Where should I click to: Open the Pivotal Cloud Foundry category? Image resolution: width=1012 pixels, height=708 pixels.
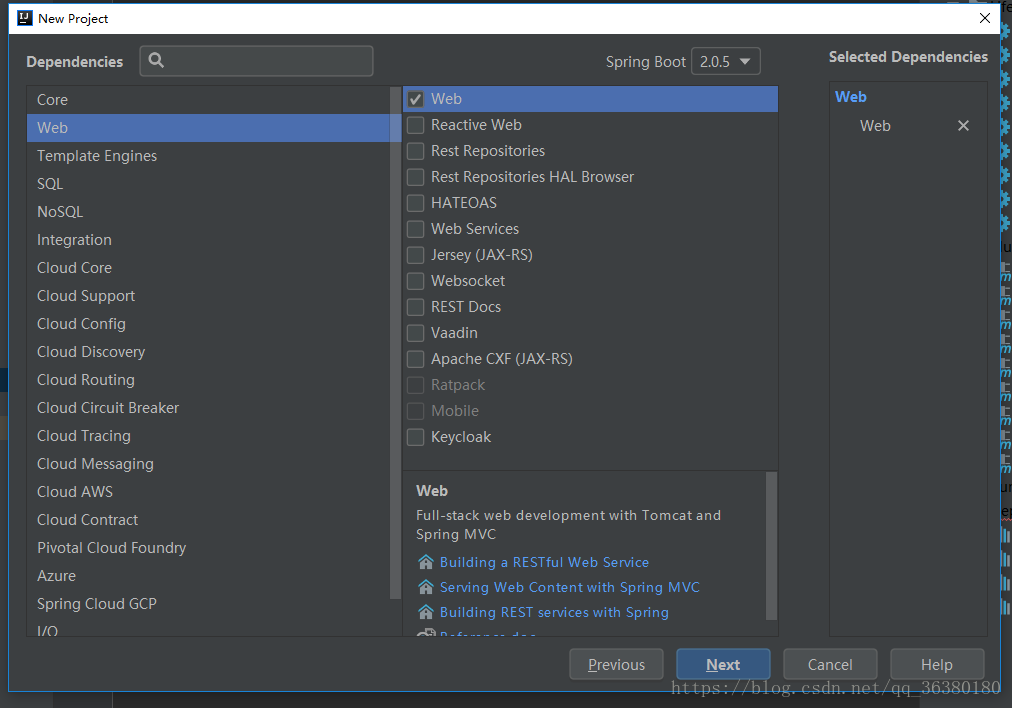pyautogui.click(x=208, y=547)
